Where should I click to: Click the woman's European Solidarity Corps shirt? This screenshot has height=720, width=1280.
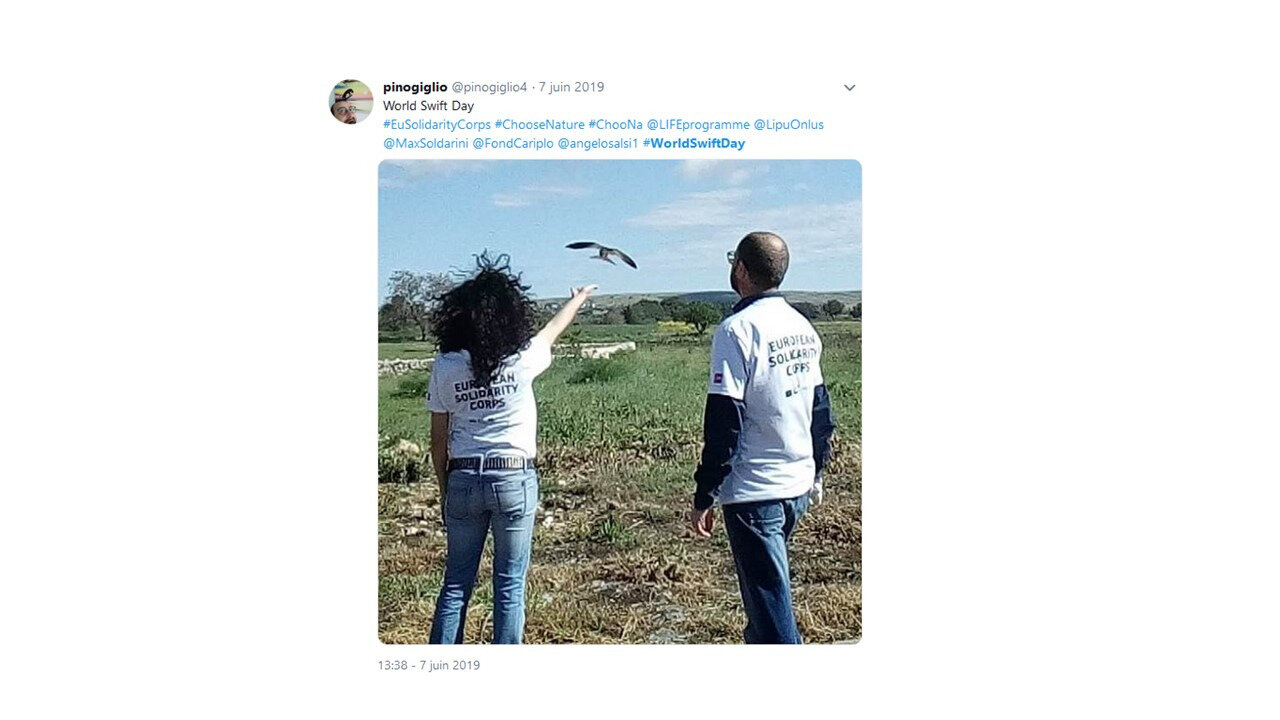pyautogui.click(x=488, y=400)
